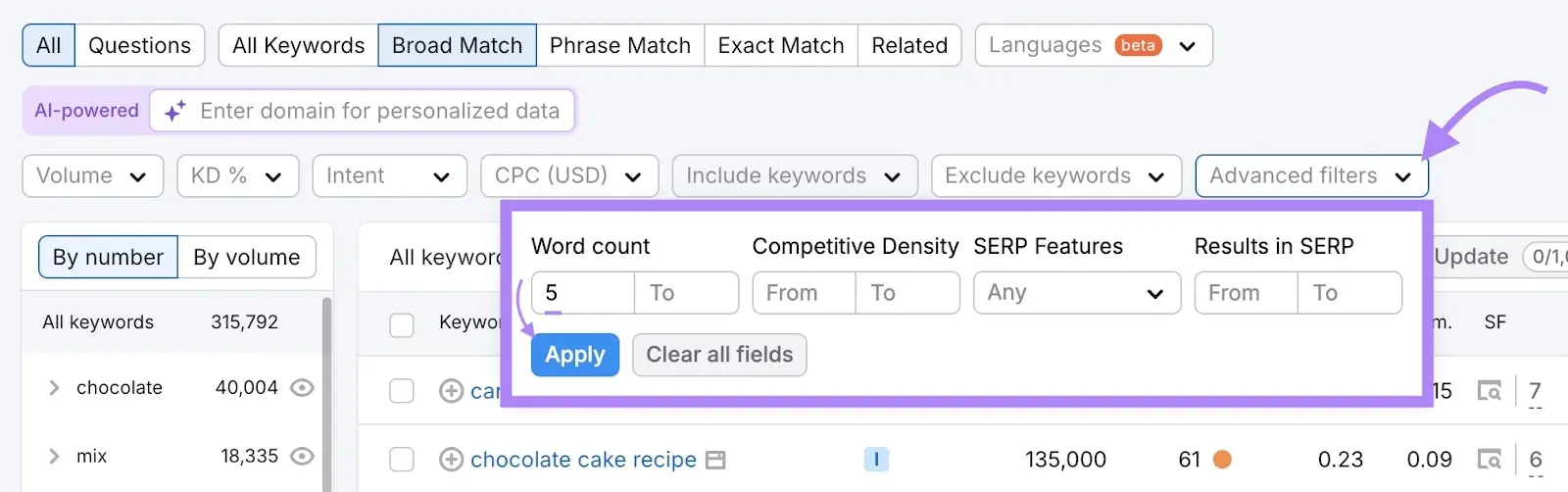This screenshot has height=492, width=1568.
Task: Click the orange keyword difficulty indicator dot
Action: (1222, 459)
